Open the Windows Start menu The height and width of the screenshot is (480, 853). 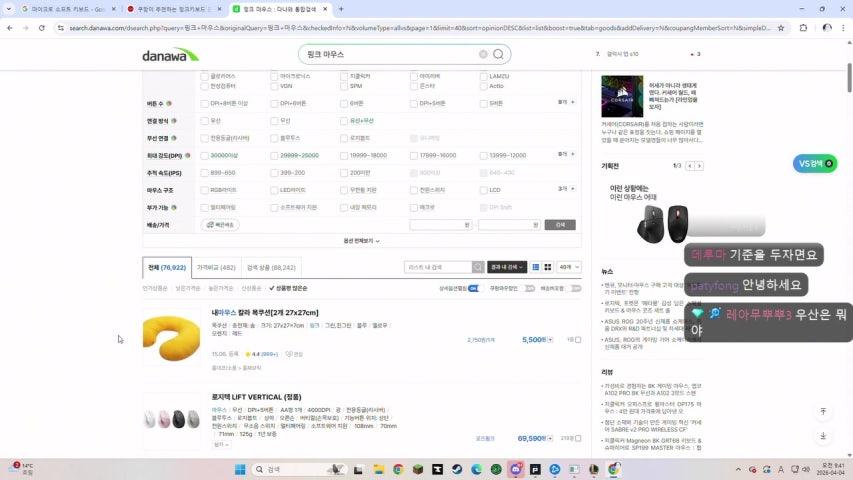tap(240, 469)
